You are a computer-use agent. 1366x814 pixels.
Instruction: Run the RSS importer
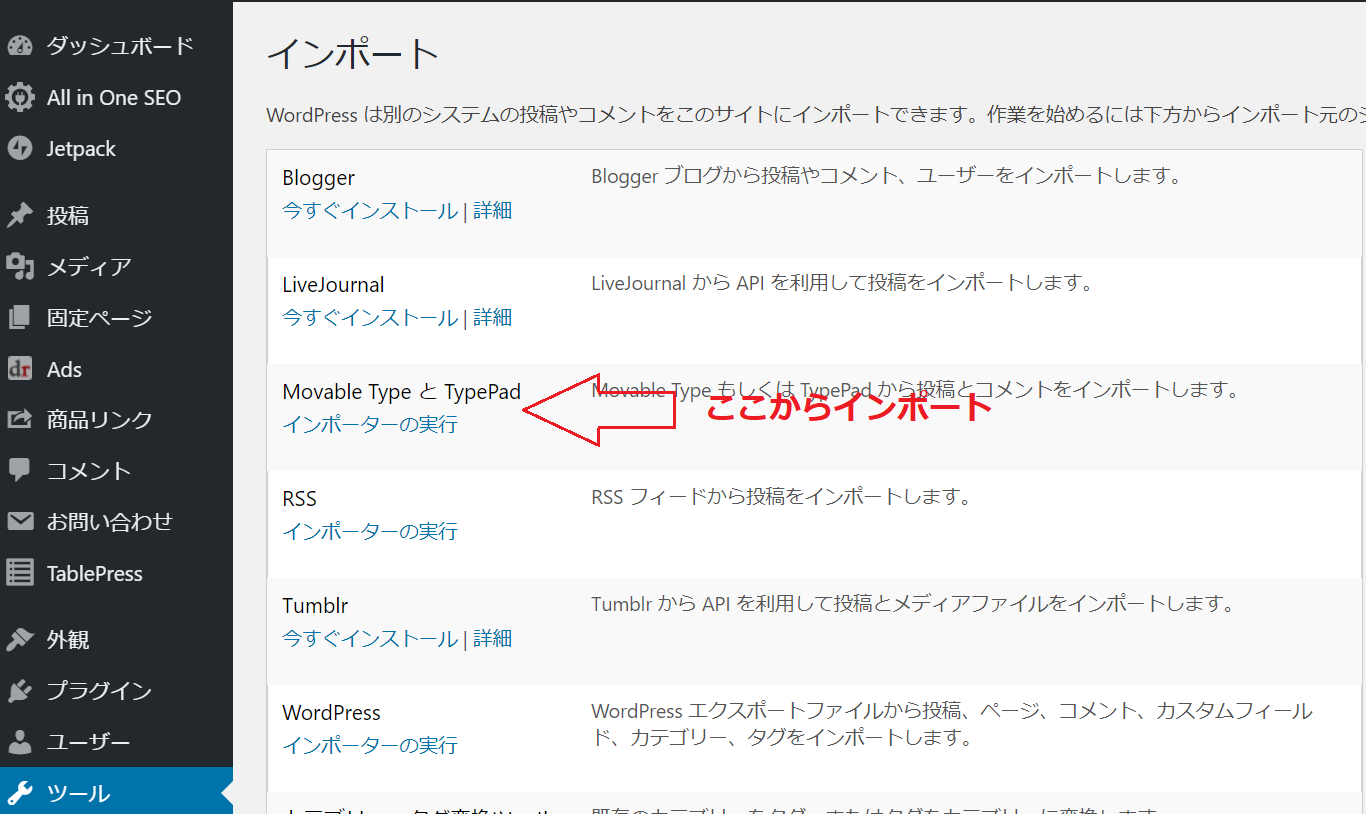tap(370, 532)
